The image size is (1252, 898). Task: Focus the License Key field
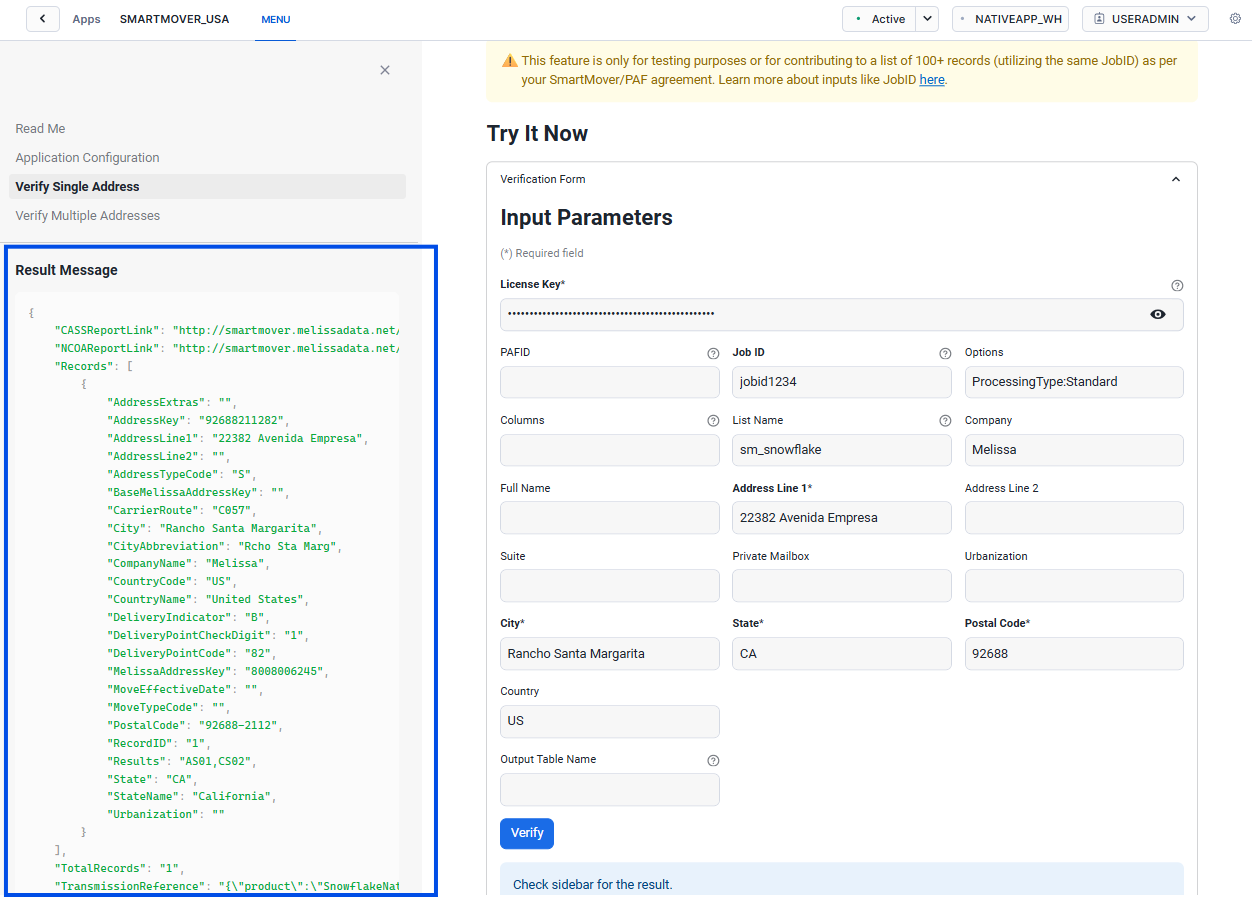842,314
